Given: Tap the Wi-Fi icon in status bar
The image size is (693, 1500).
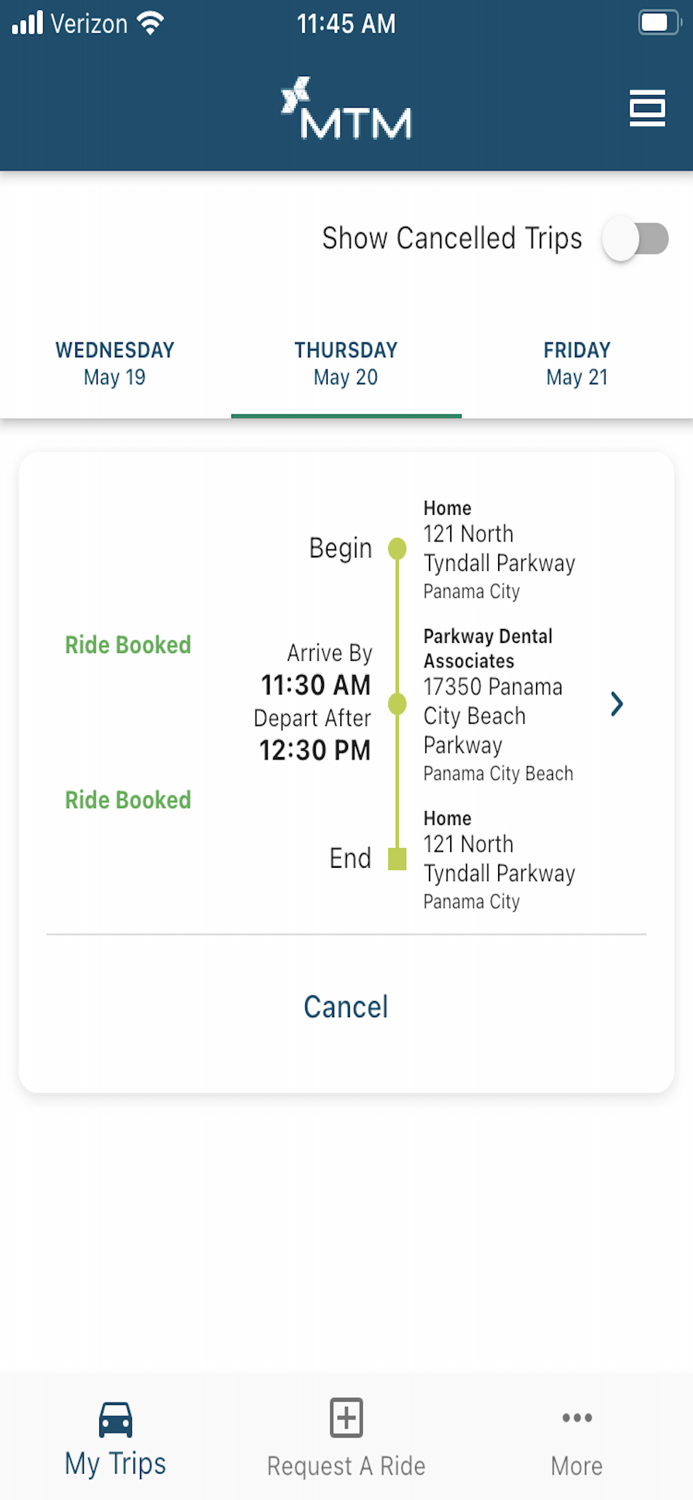Looking at the screenshot, I should tap(151, 23).
